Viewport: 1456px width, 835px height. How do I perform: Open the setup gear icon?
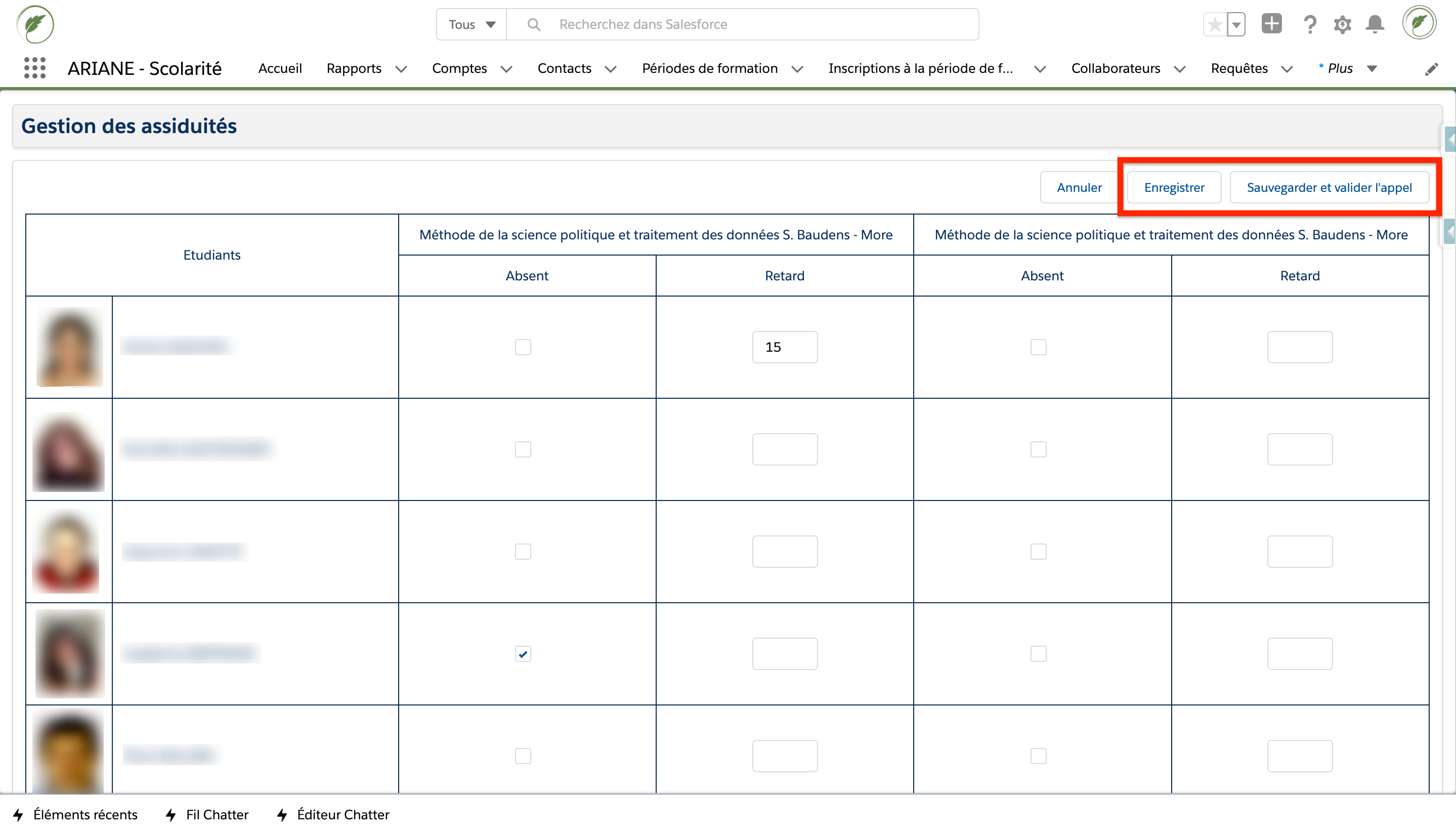1342,25
